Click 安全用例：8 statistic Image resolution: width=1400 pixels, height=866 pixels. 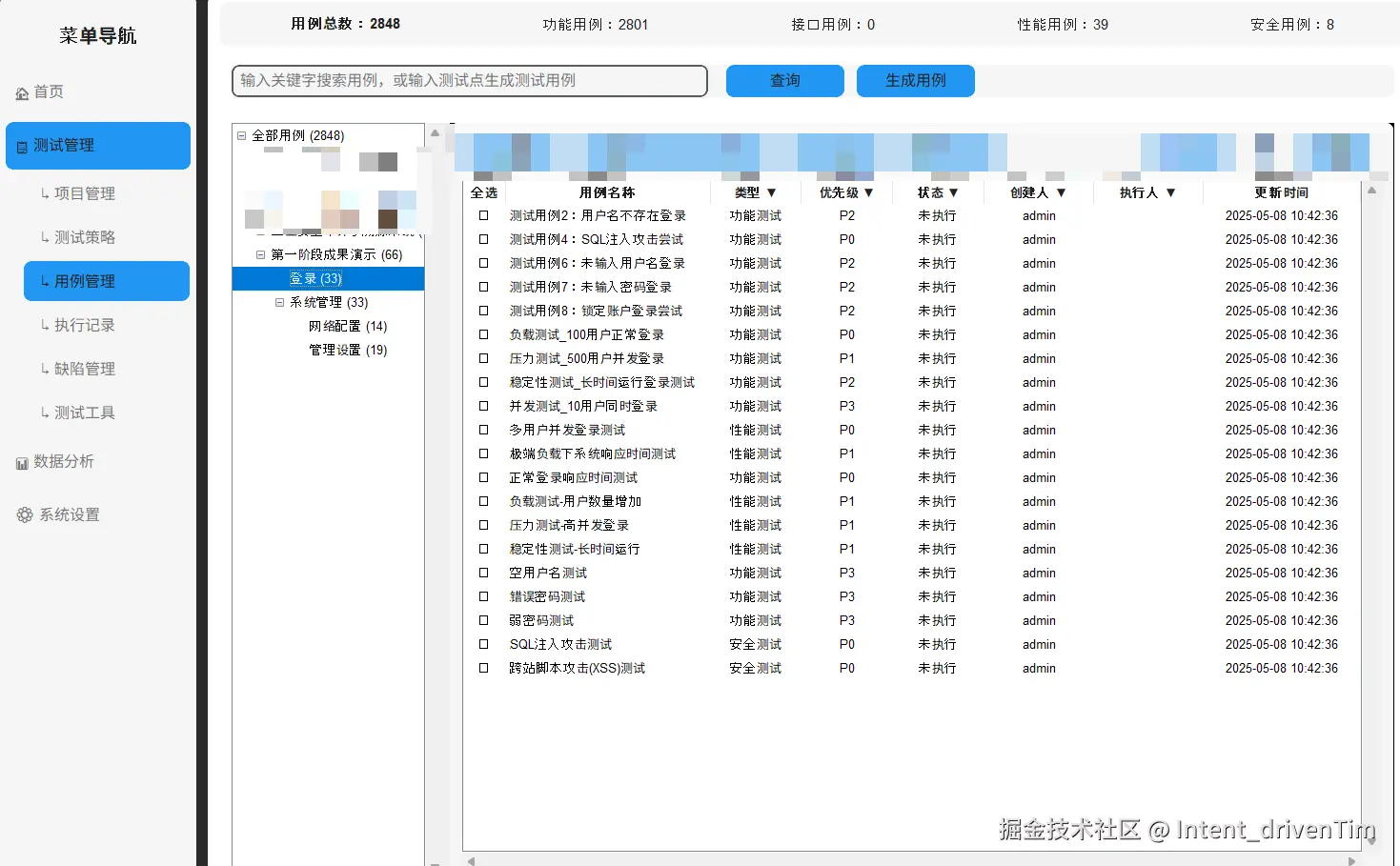click(x=1292, y=25)
